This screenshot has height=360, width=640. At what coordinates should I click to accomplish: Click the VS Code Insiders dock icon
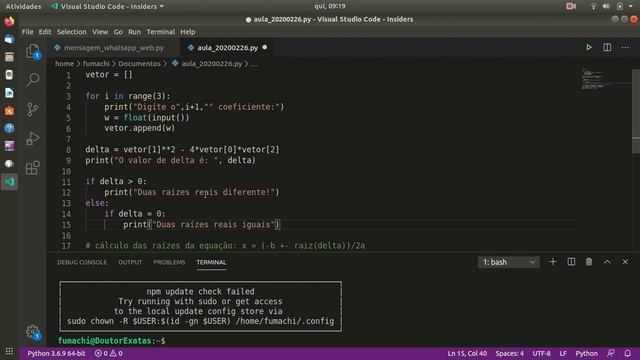point(9,182)
